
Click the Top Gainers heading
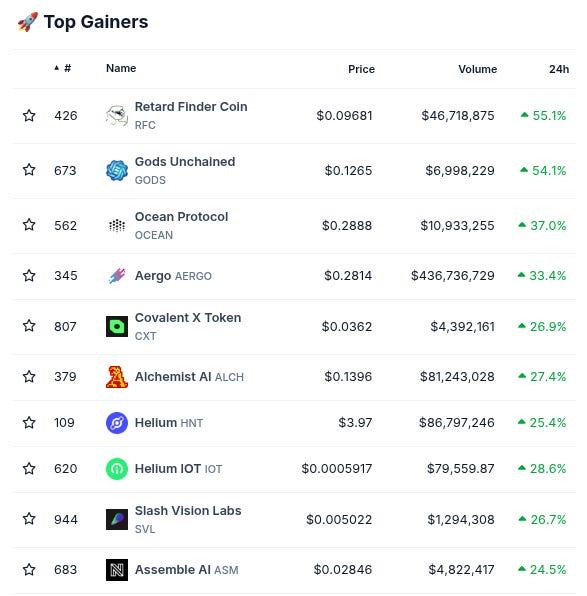click(x=96, y=22)
